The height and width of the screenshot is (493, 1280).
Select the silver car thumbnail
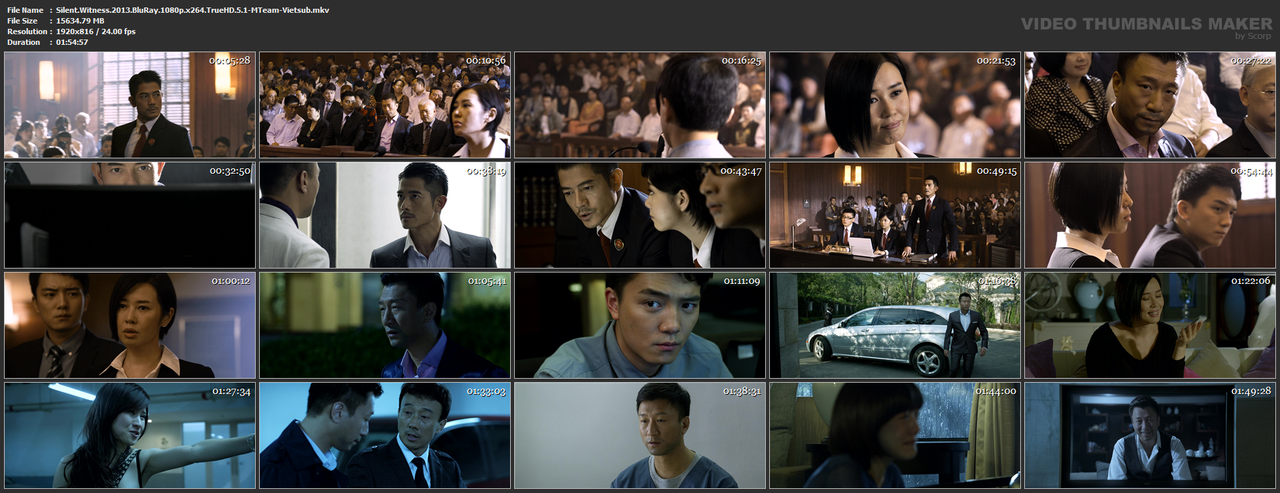coord(895,325)
